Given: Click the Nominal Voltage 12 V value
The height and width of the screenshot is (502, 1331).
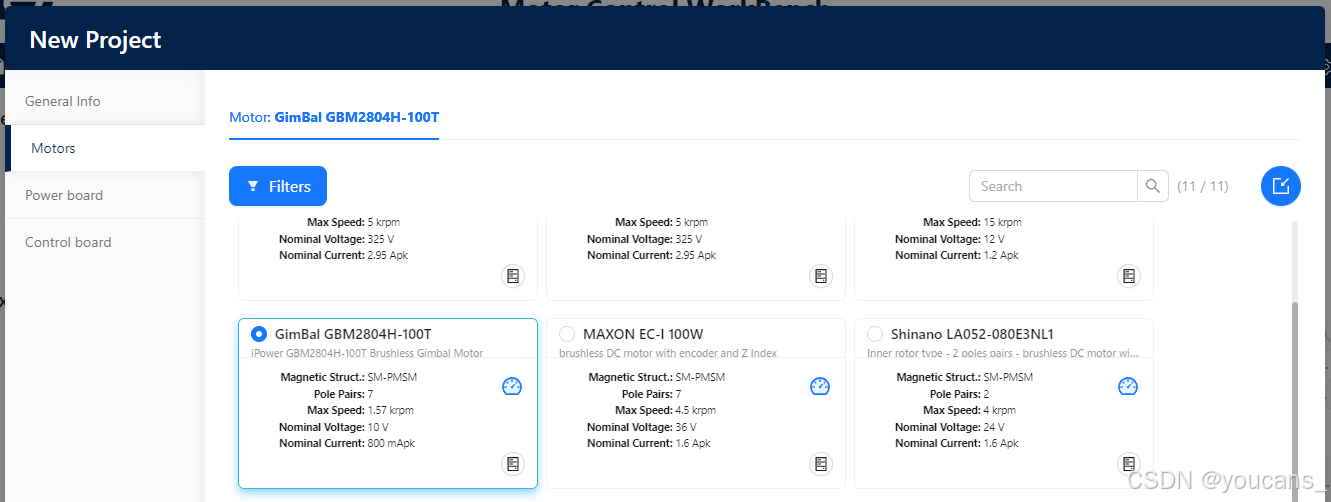Looking at the screenshot, I should (994, 239).
